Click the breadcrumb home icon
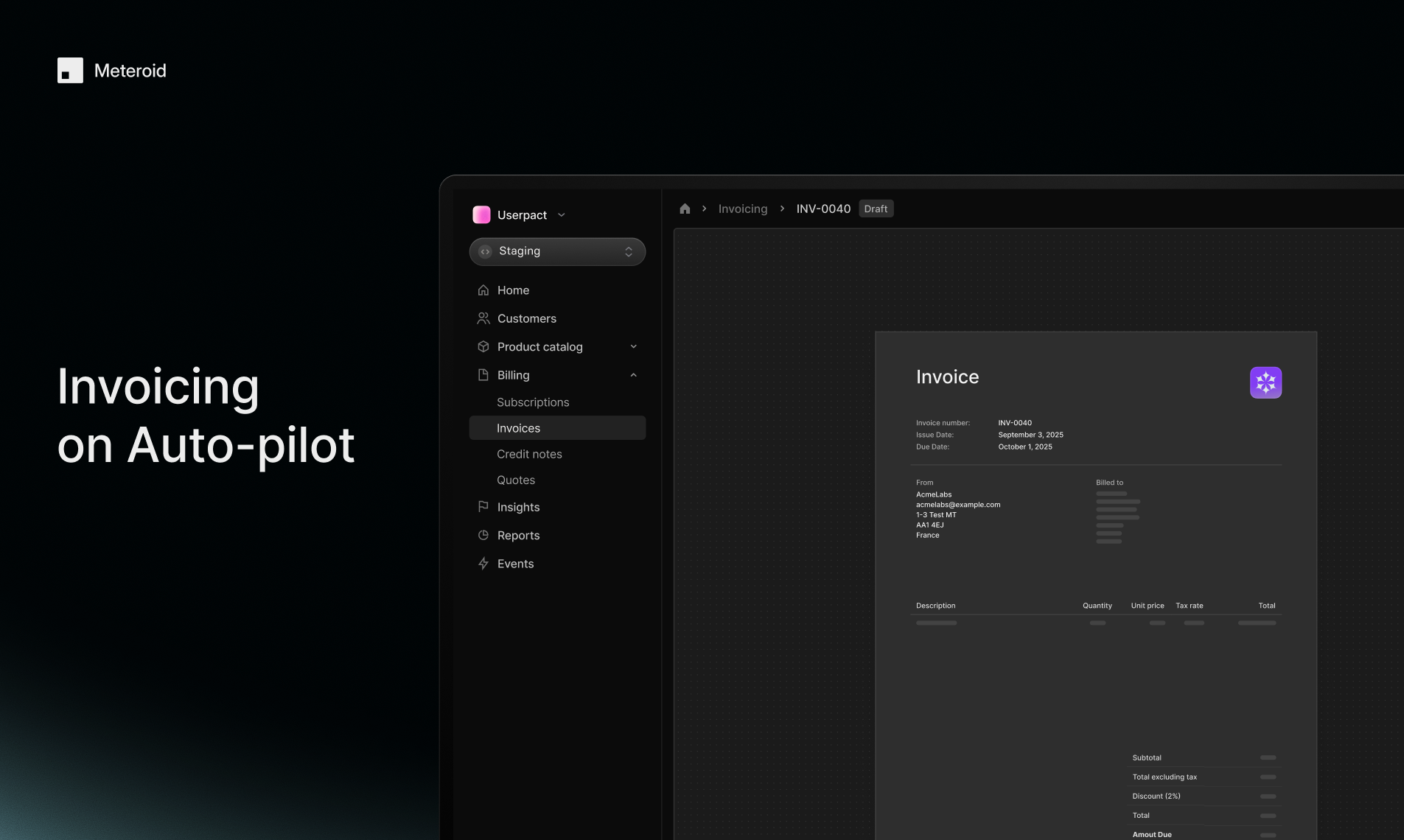Image resolution: width=1404 pixels, height=840 pixels. (x=685, y=209)
